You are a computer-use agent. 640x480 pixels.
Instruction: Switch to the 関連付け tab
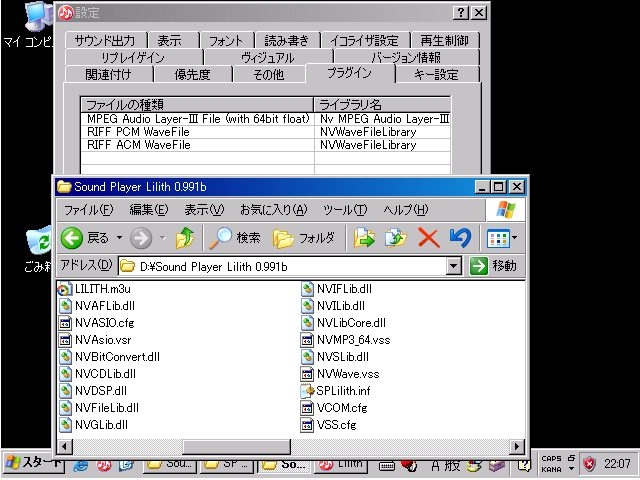[109, 74]
